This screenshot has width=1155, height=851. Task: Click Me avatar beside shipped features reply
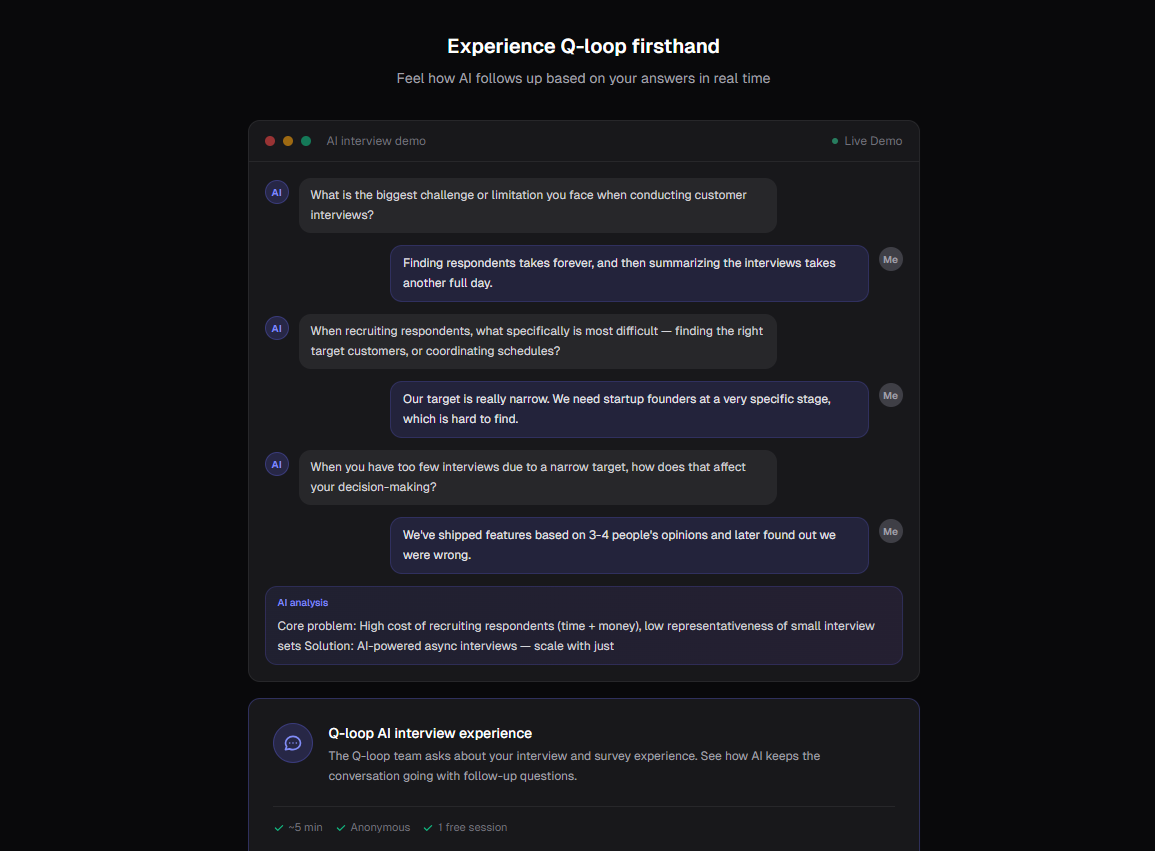891,531
